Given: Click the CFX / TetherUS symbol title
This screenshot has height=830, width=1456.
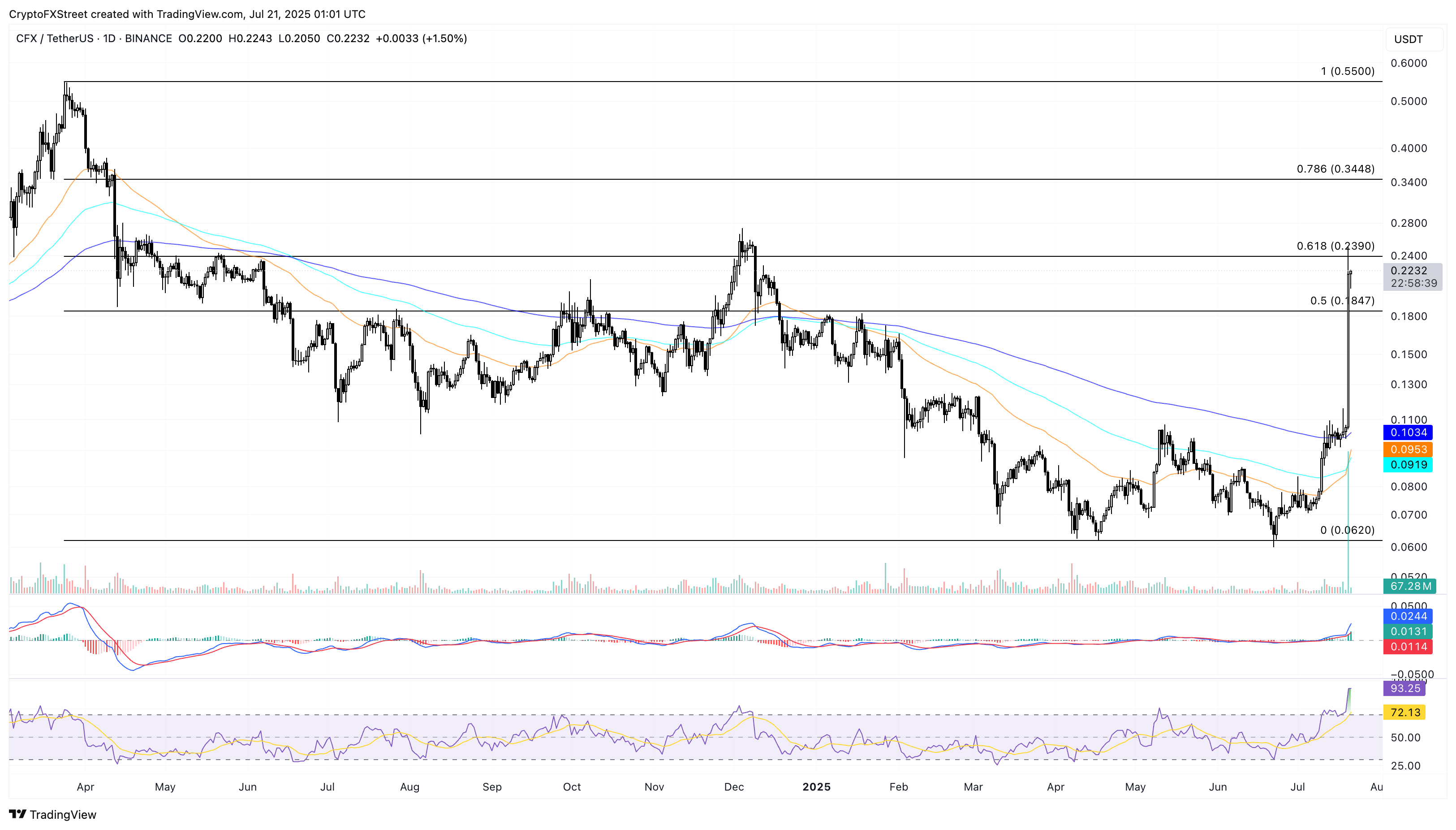Looking at the screenshot, I should pyautogui.click(x=54, y=39).
